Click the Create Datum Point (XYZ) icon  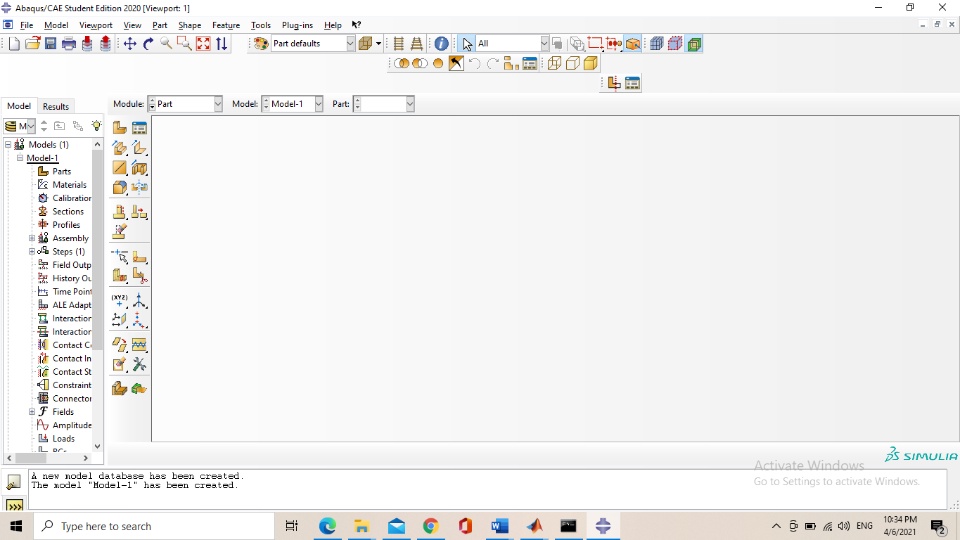coord(119,300)
